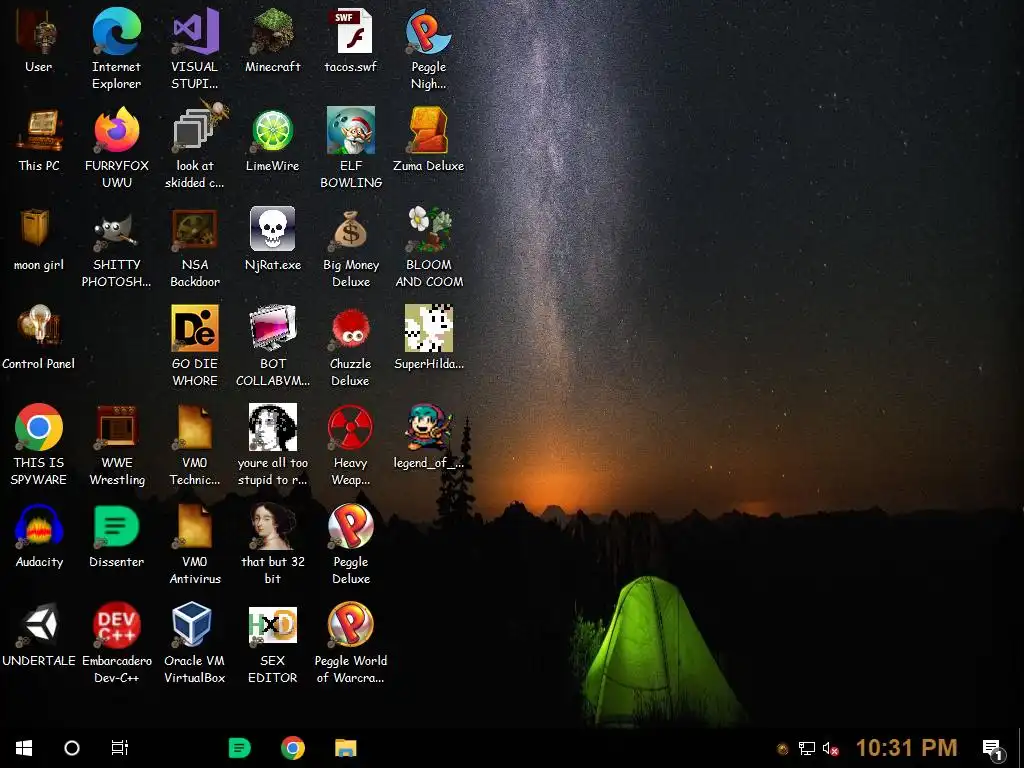The width and height of the screenshot is (1024, 768).
Task: Select the NjRat.exe skull icon
Action: [272, 229]
